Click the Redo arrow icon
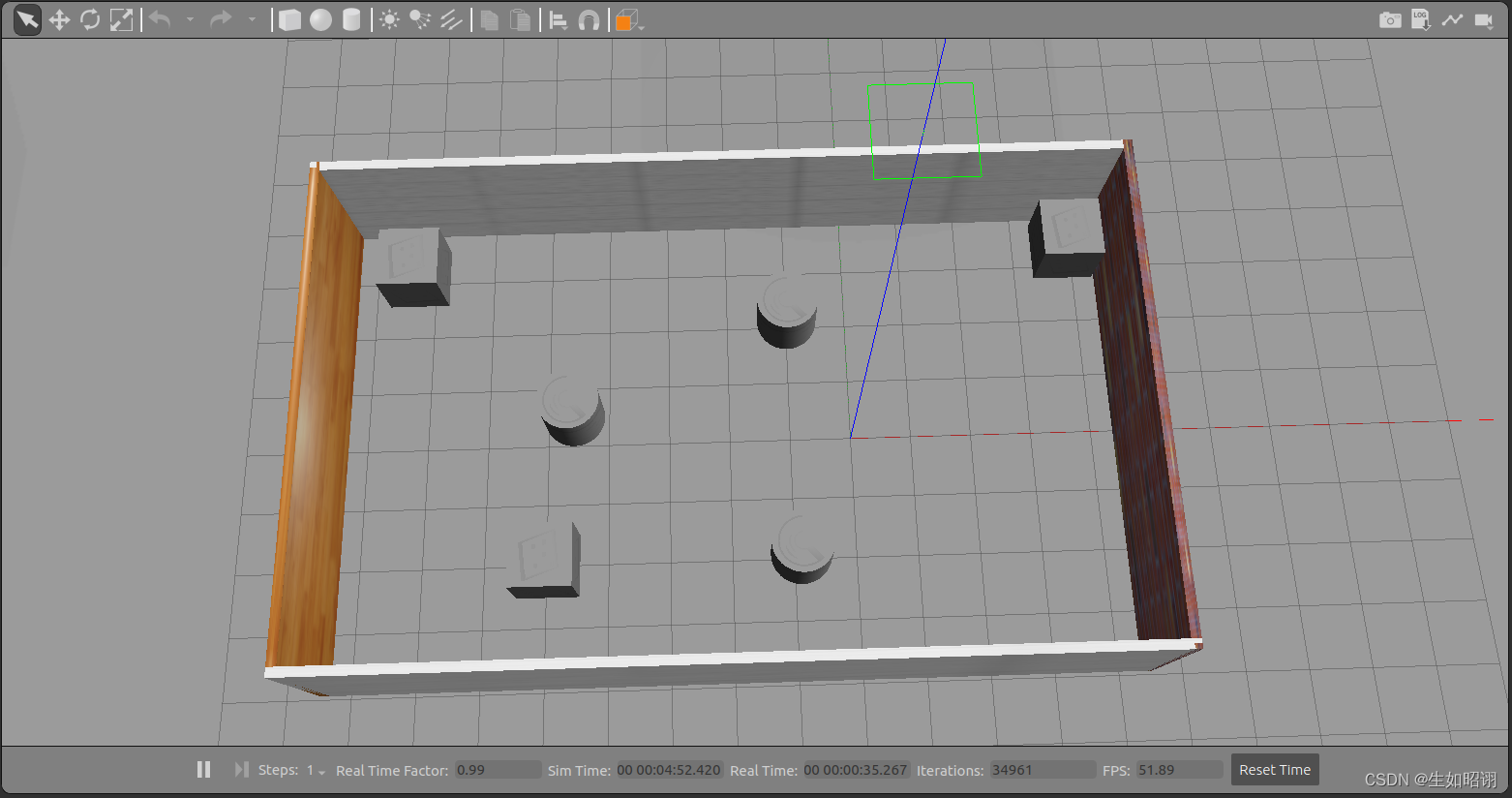 click(x=222, y=19)
